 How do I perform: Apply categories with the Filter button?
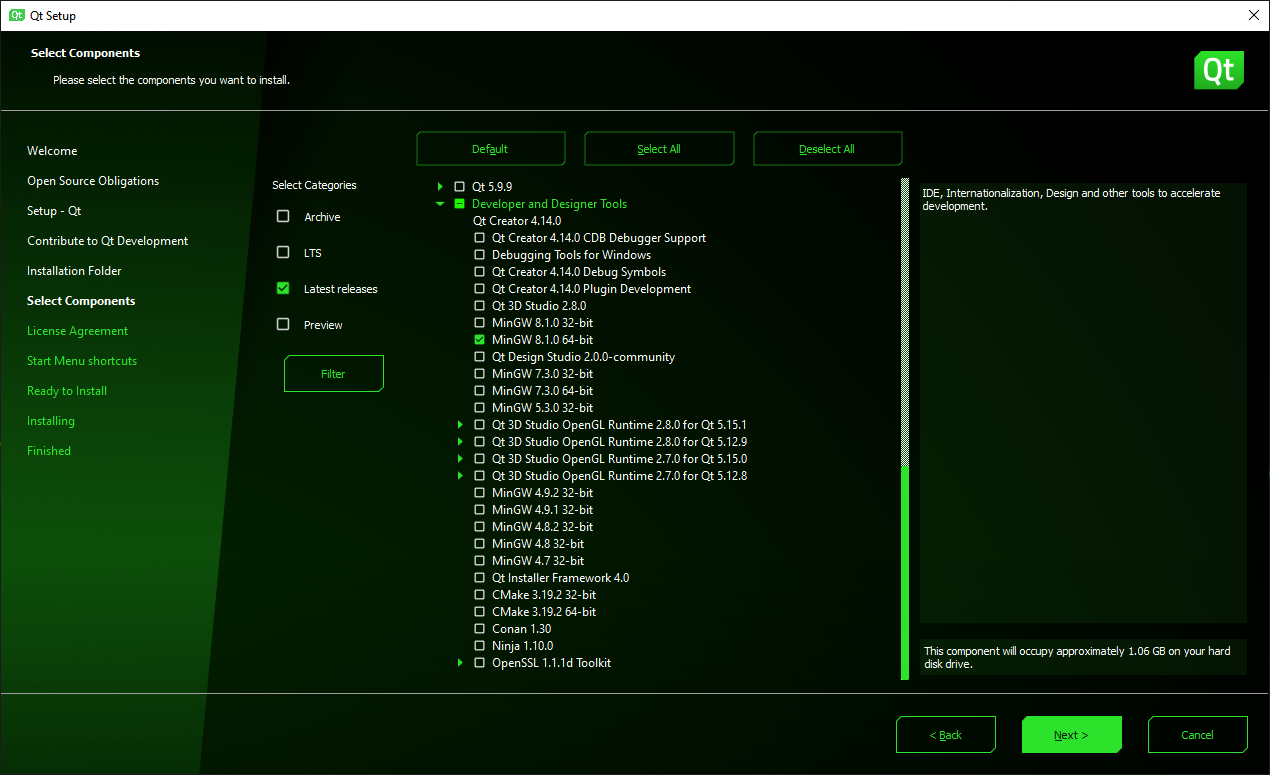333,374
